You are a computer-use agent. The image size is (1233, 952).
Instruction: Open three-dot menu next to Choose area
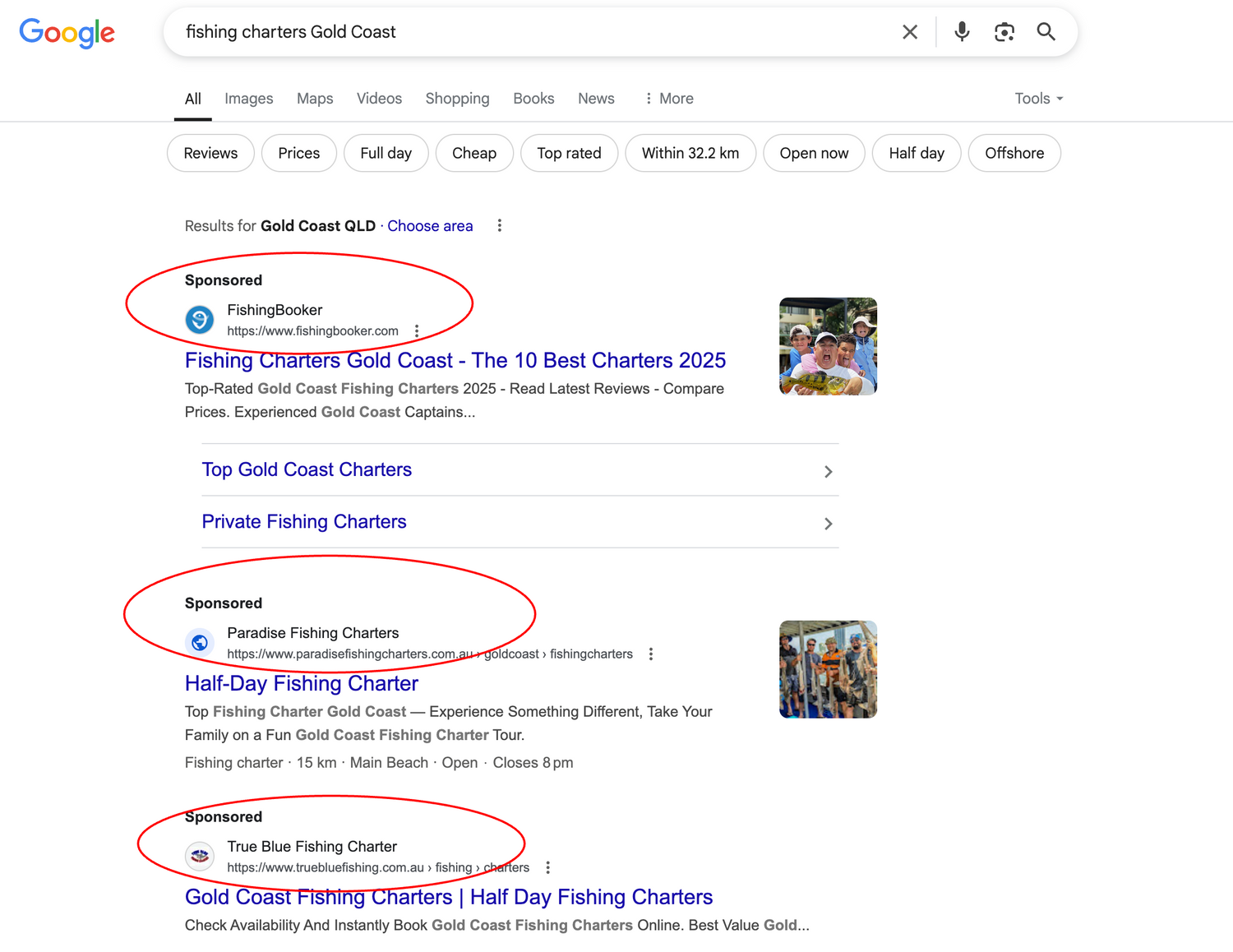[x=499, y=225]
